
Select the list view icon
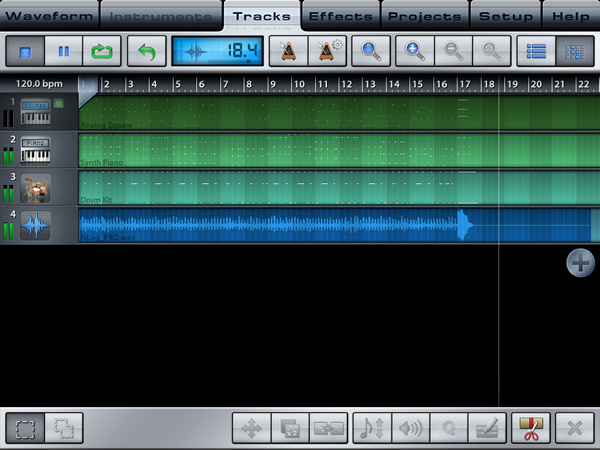coord(536,51)
